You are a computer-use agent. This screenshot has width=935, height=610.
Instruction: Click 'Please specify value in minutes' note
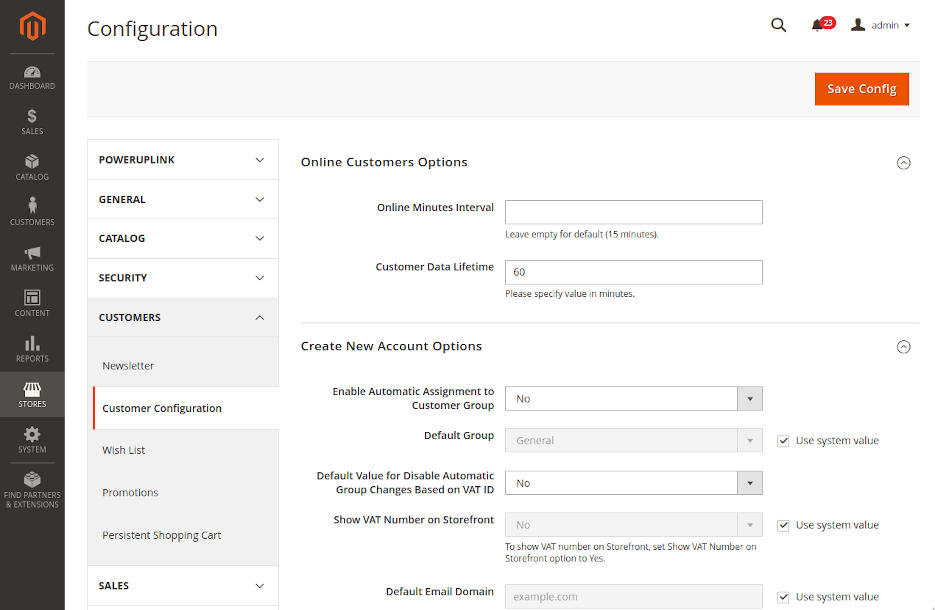[x=569, y=294]
